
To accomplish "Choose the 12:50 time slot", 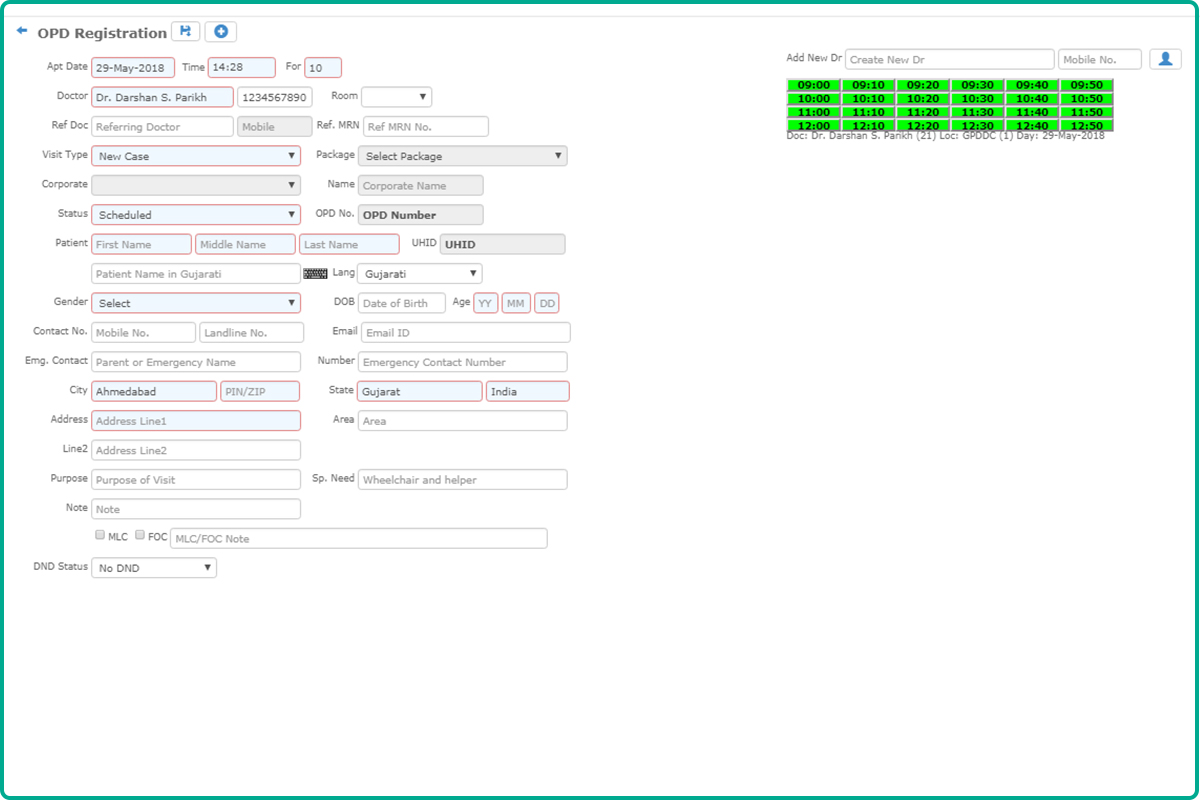I will [x=1086, y=126].
